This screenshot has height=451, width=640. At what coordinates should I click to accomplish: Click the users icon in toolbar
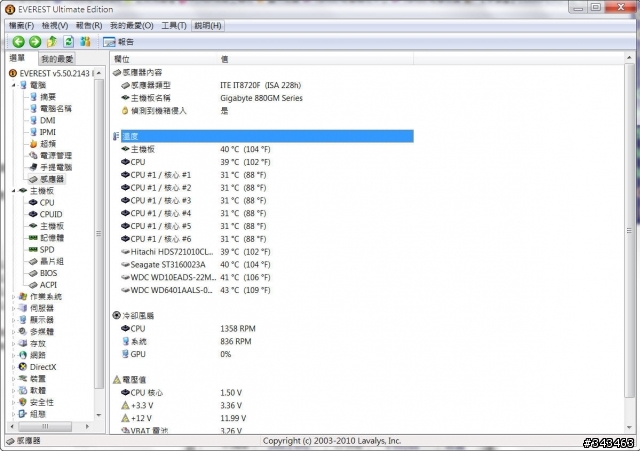coord(85,42)
